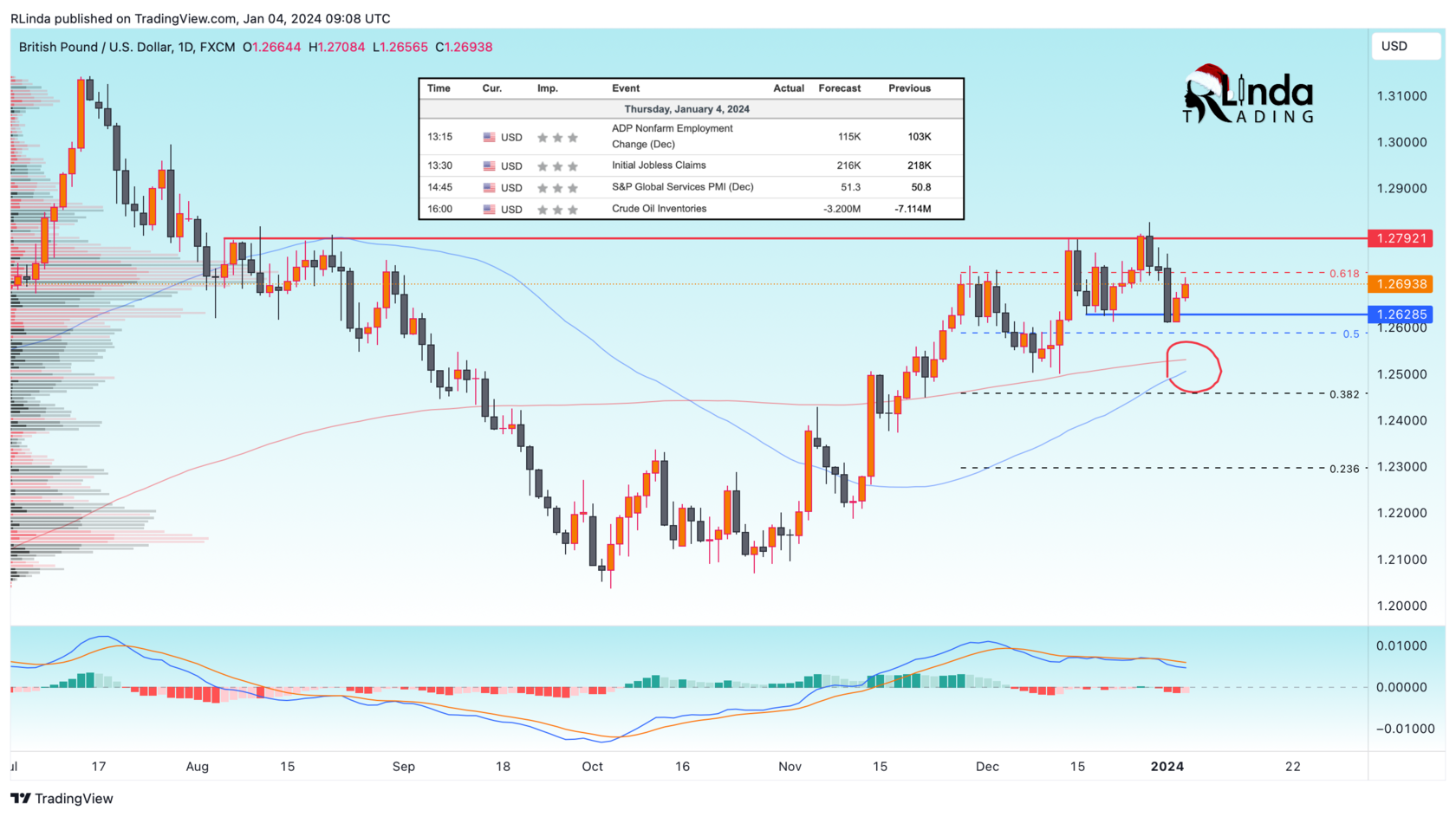
Task: Click the 0.382 Fibonacci level label
Action: (x=1344, y=394)
